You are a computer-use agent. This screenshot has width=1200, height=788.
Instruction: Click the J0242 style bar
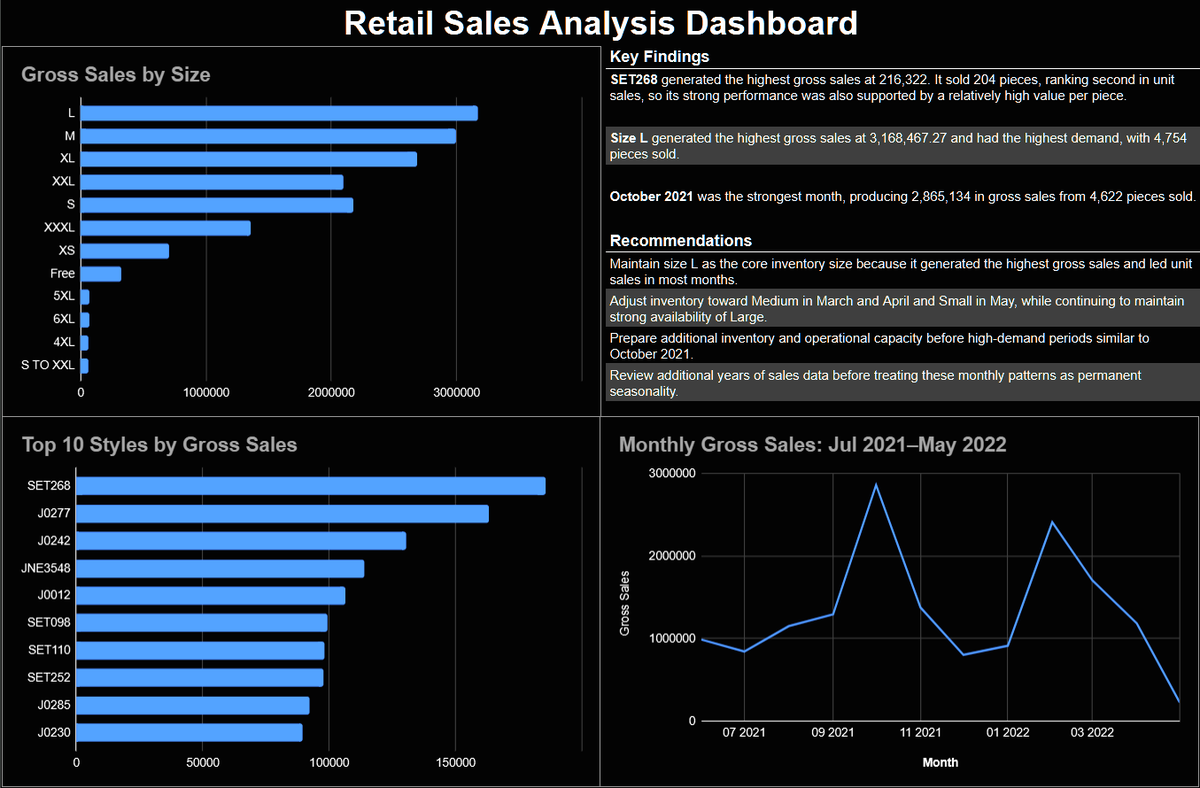pyautogui.click(x=241, y=541)
